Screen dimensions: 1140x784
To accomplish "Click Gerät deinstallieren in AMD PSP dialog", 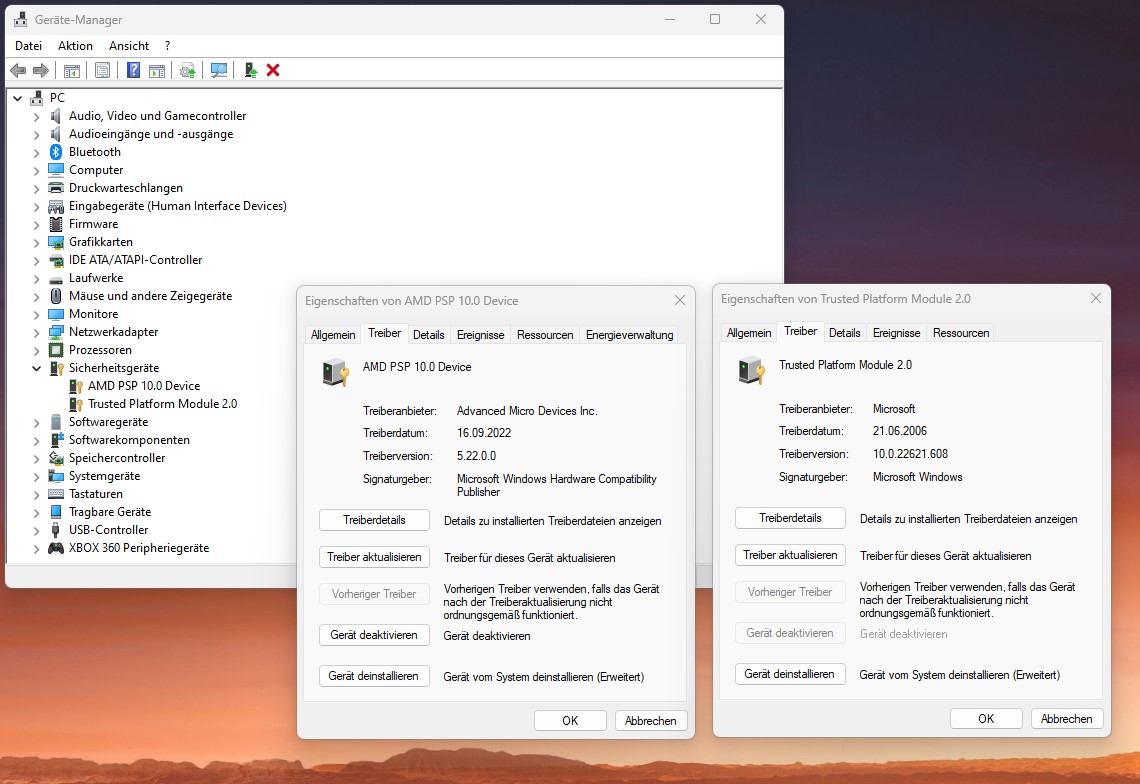I will tap(374, 676).
